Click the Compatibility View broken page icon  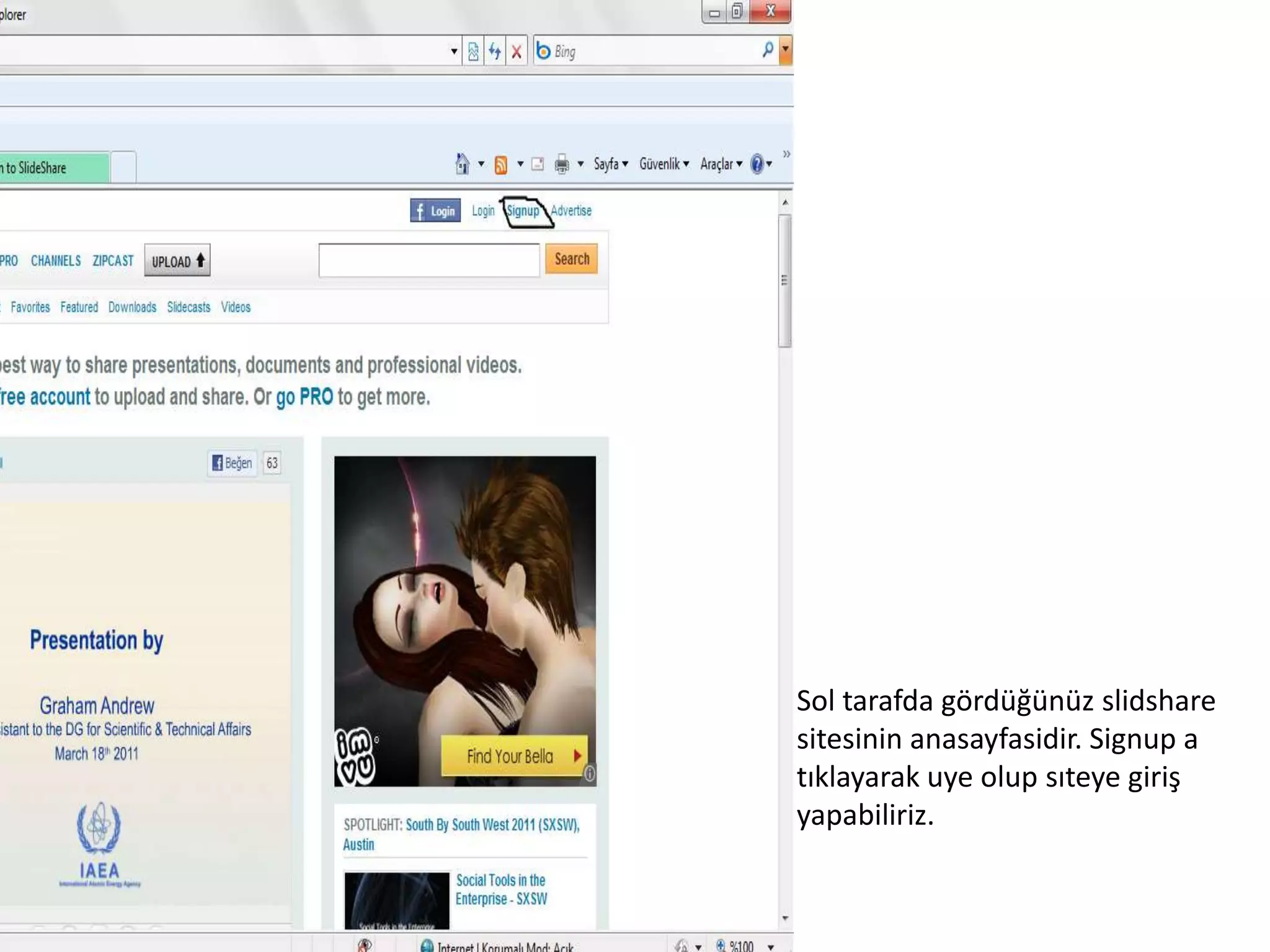point(473,51)
